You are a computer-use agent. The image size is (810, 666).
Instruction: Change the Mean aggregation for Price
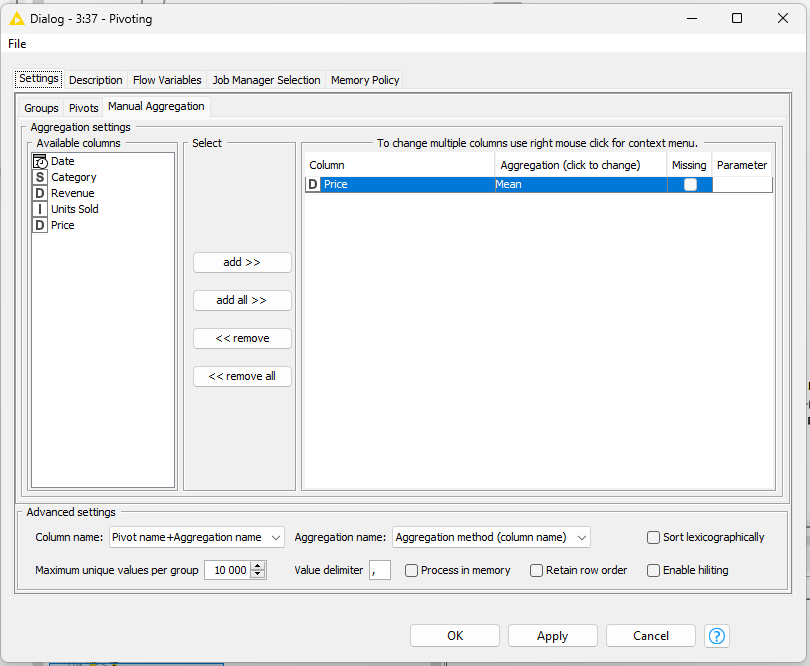click(581, 184)
